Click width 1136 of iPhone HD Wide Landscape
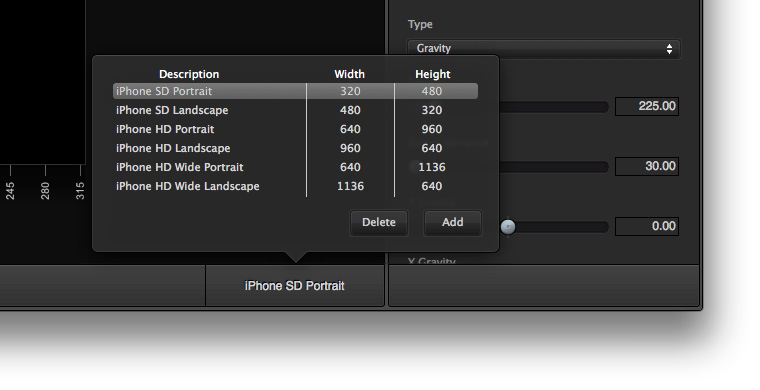Viewport: 760px width, 390px height. coord(350,186)
